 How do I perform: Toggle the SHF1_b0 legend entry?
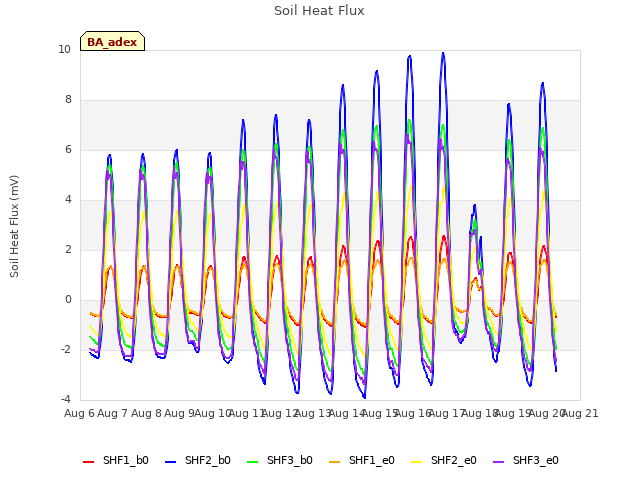click(x=116, y=460)
